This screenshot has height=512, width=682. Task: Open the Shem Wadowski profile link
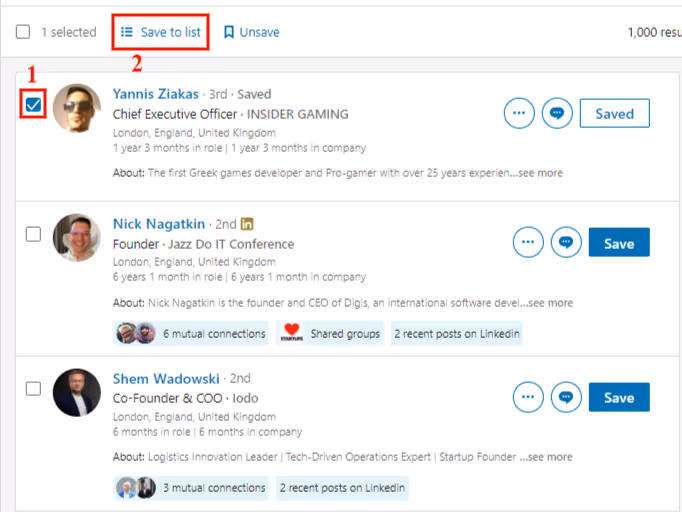(166, 378)
